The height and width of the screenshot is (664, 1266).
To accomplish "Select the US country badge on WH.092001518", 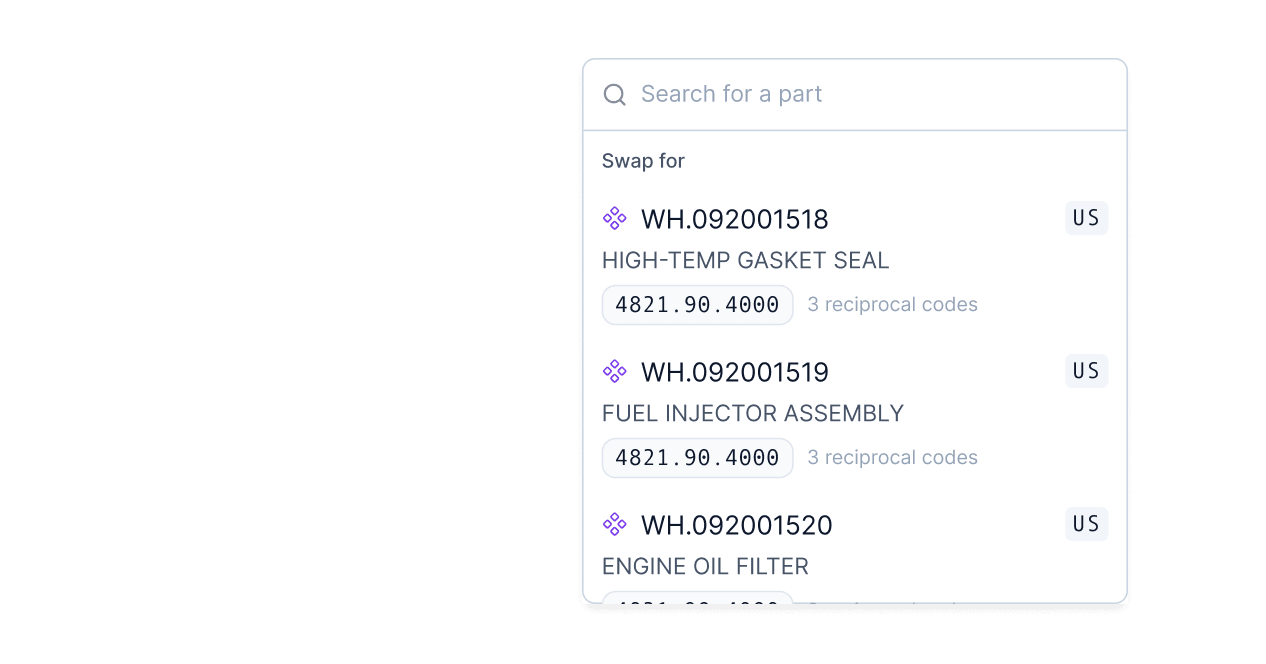I will 1086,218.
